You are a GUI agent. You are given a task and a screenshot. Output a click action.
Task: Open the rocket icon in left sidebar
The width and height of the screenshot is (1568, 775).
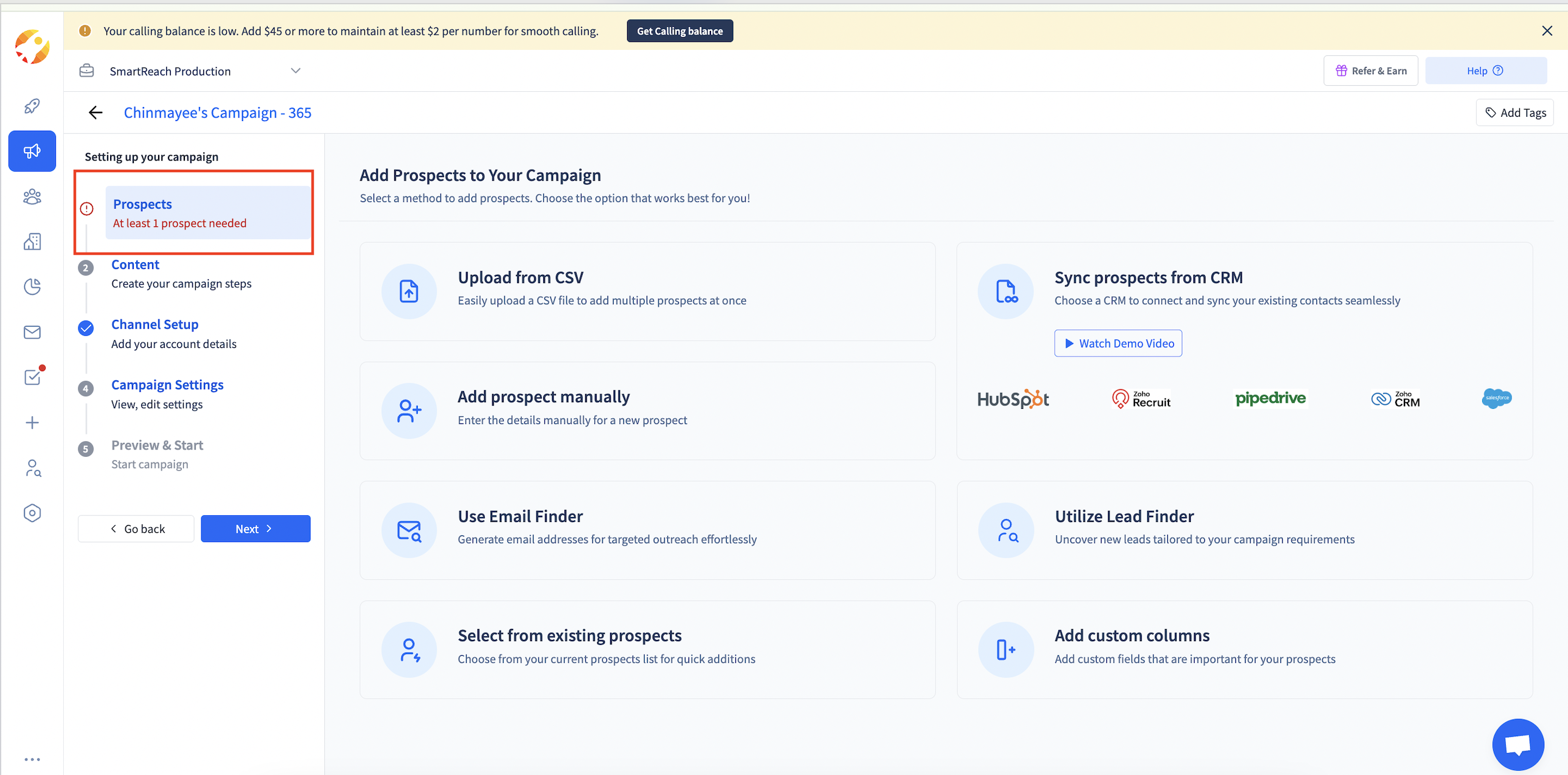coord(32,106)
